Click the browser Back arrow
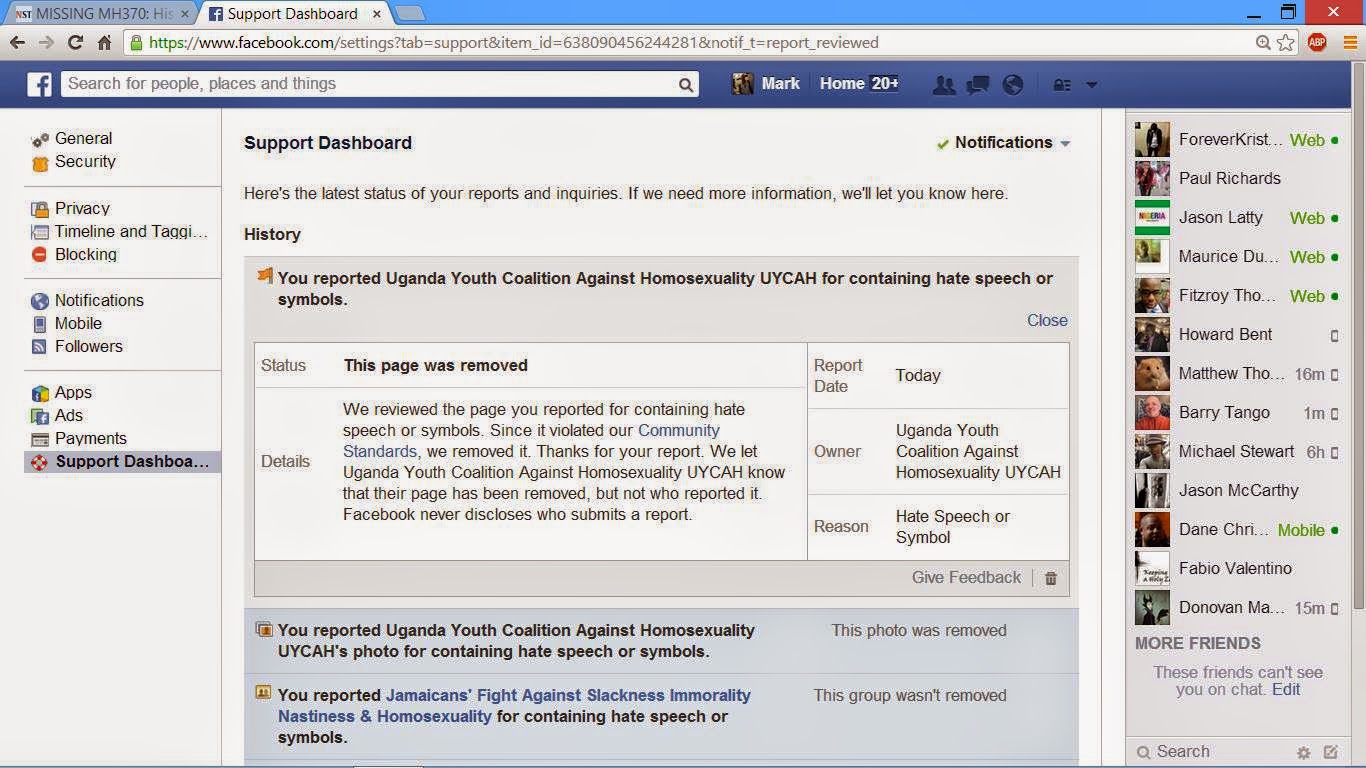This screenshot has width=1366, height=768. coord(18,43)
